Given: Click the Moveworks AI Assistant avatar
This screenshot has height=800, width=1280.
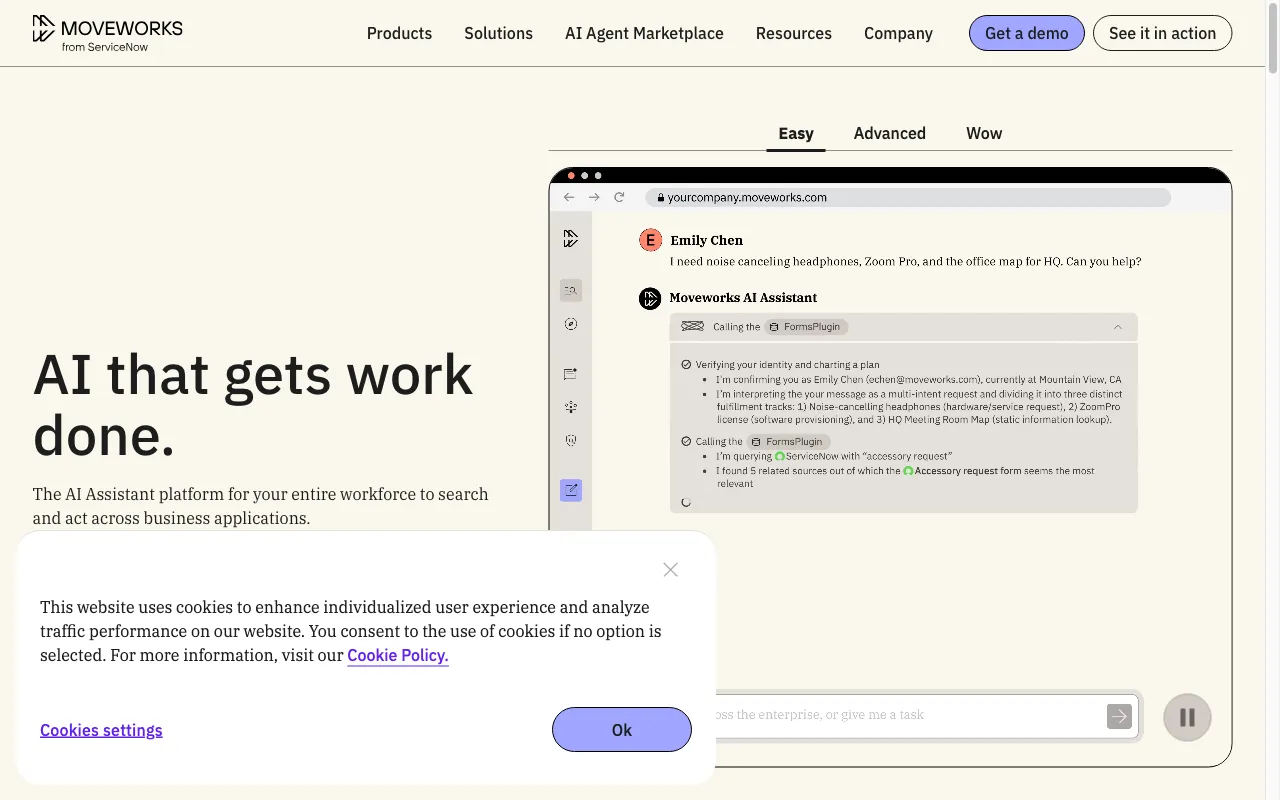Looking at the screenshot, I should [x=650, y=298].
